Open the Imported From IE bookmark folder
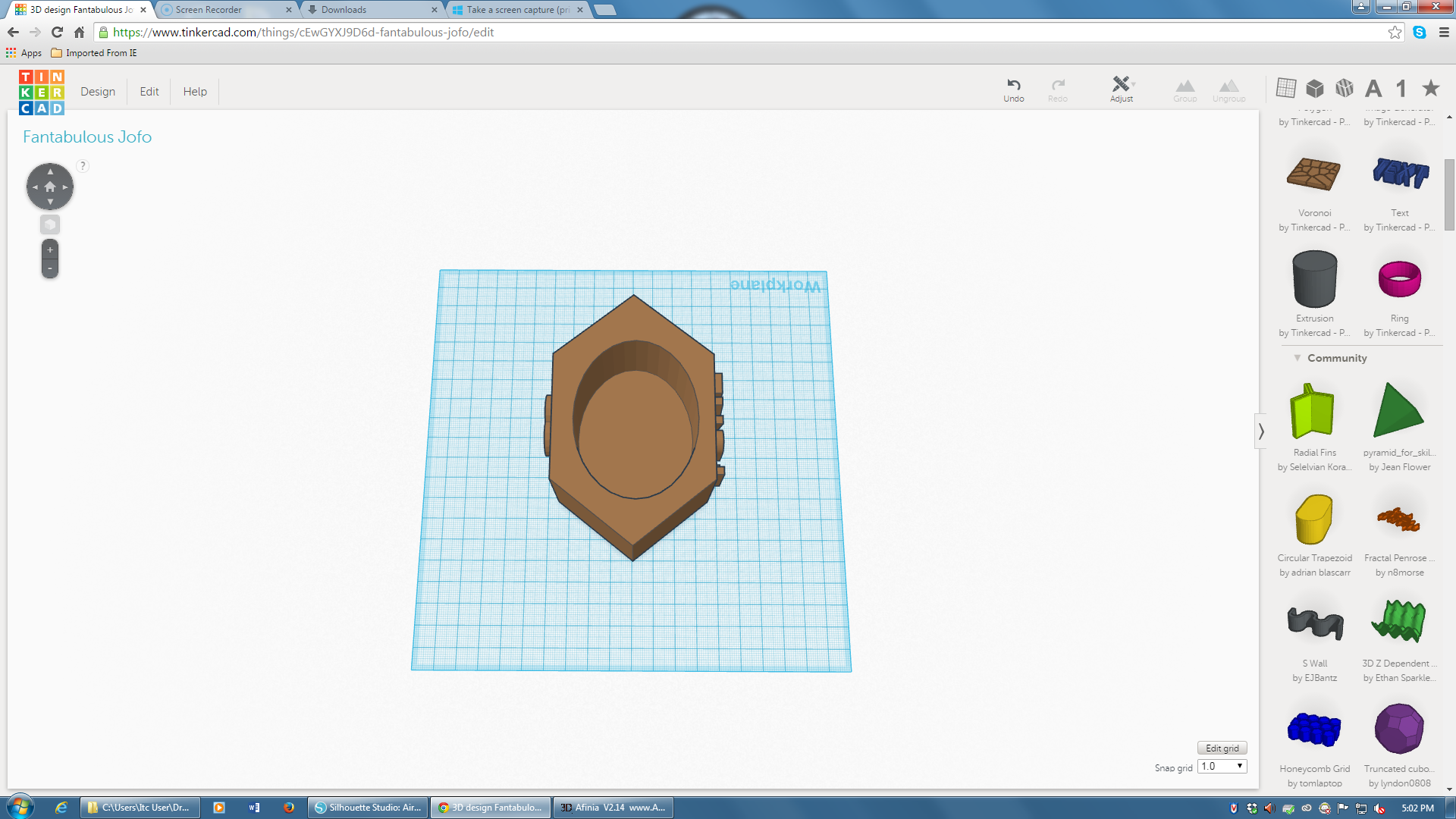This screenshot has height=819, width=1456. (94, 53)
